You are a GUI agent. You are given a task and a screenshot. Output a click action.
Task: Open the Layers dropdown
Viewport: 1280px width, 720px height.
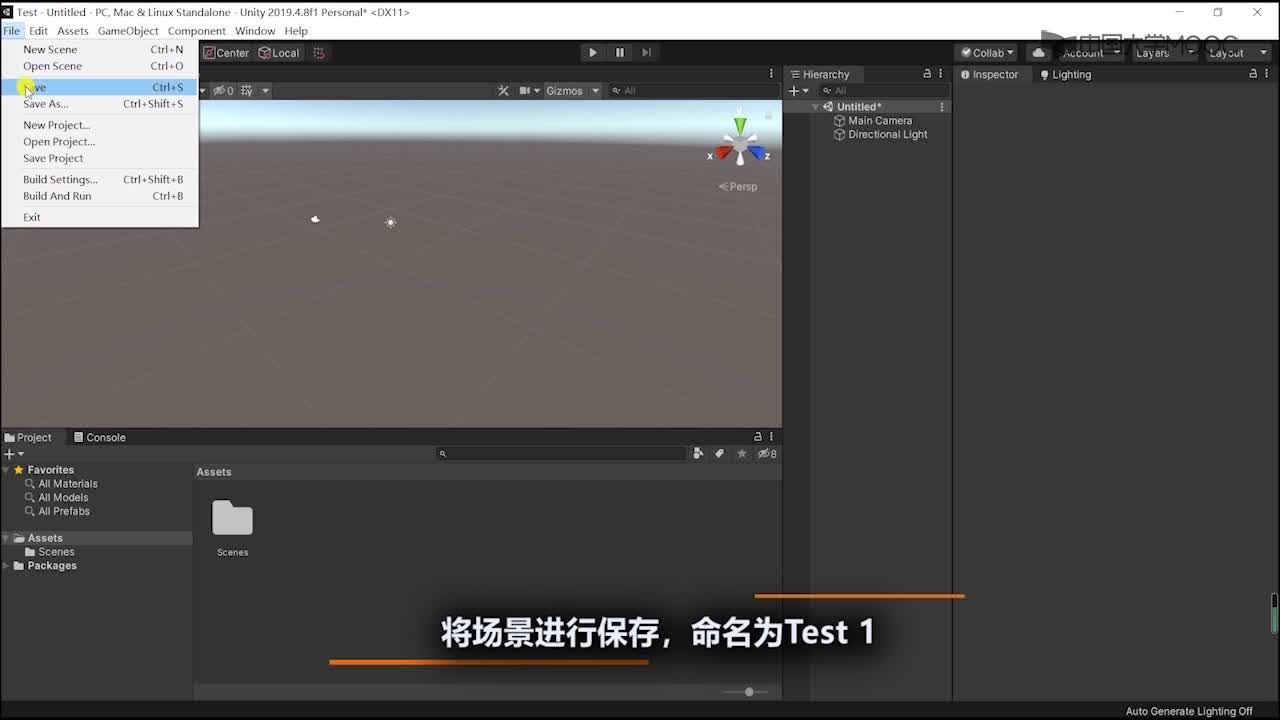[1163, 53]
